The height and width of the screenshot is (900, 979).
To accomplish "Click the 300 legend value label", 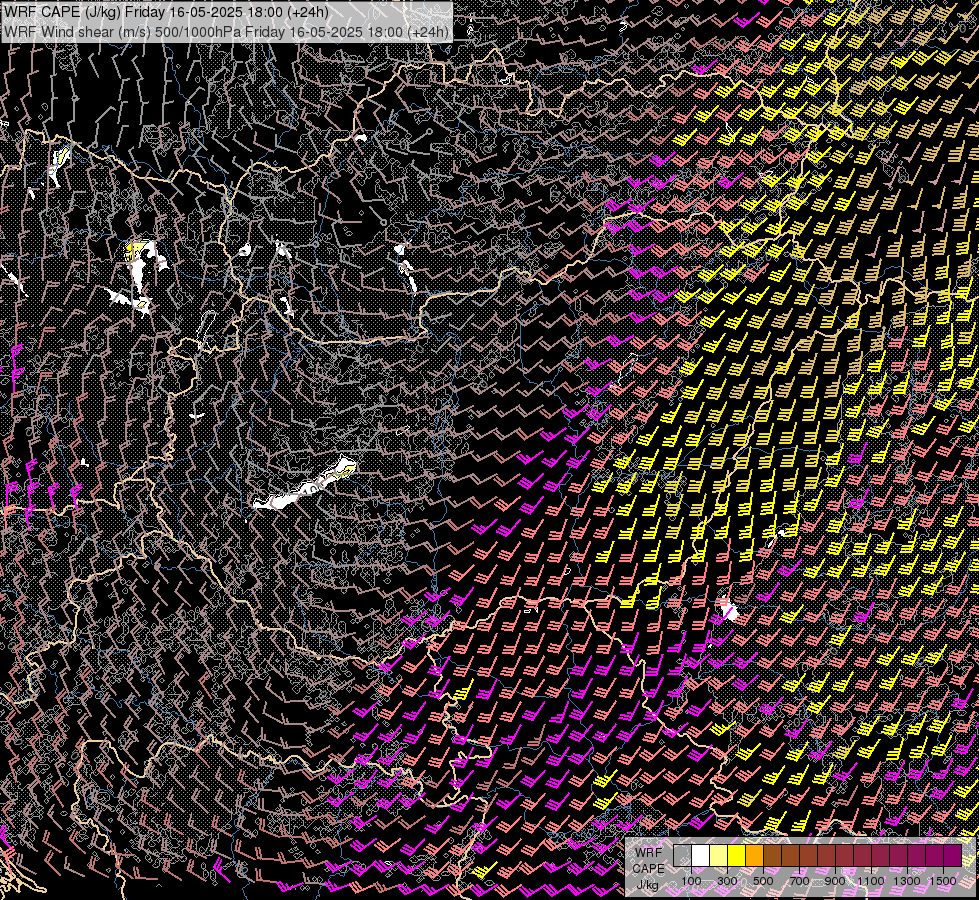I will (727, 881).
